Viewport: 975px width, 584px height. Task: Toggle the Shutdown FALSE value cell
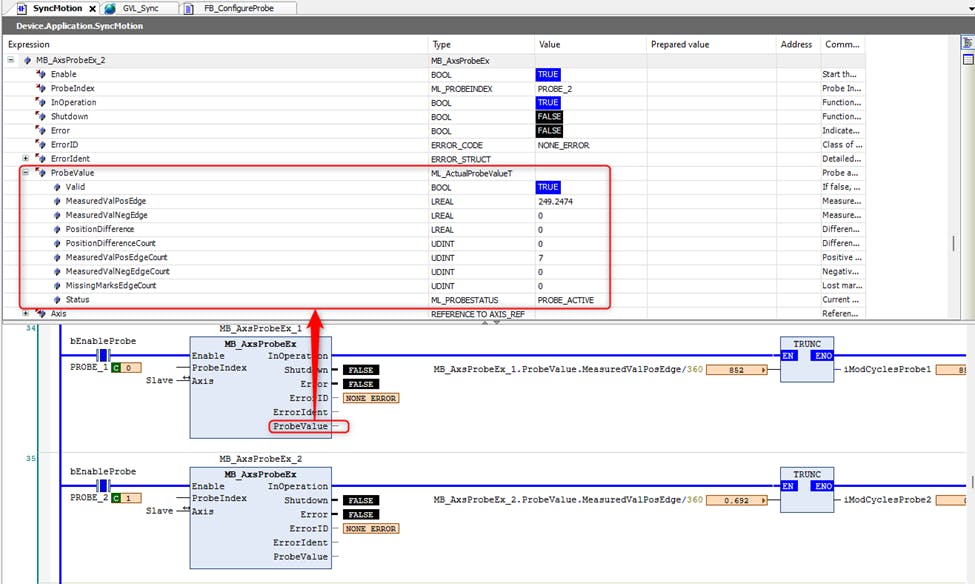click(x=549, y=117)
